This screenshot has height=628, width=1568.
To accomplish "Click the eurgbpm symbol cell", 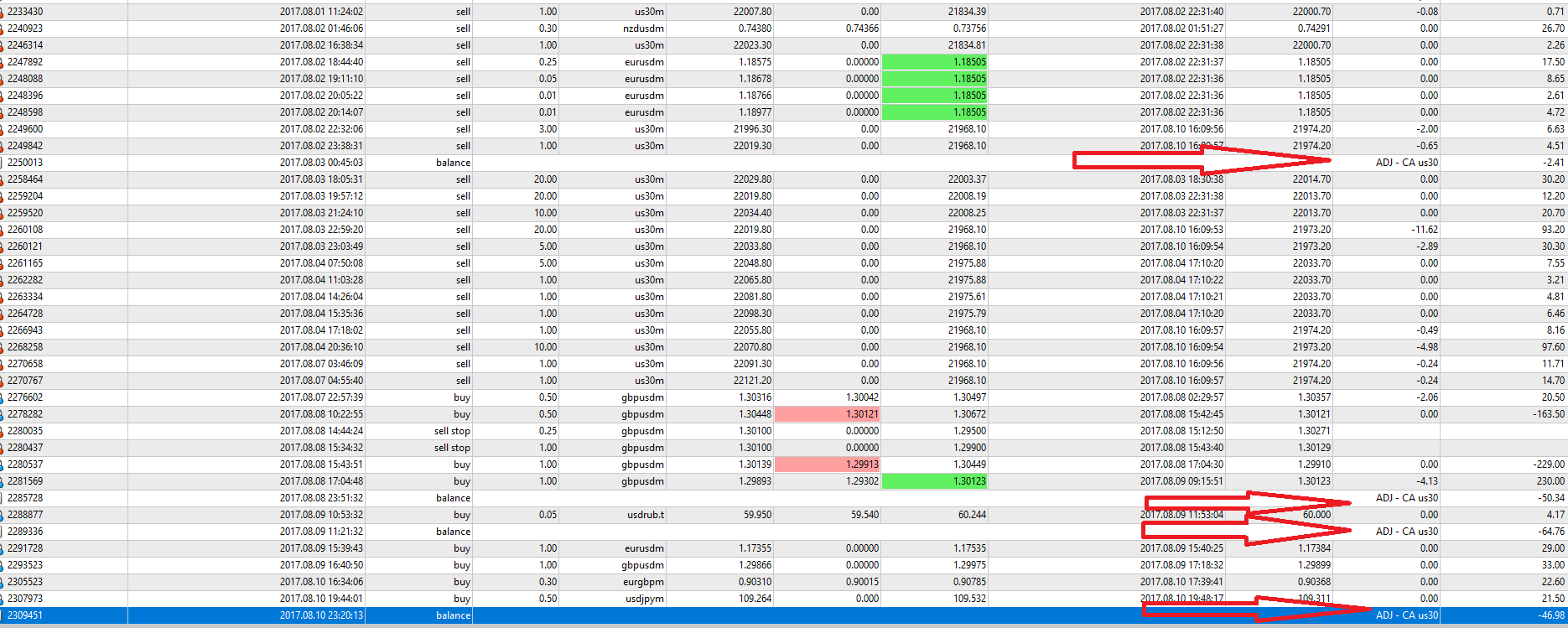I will [x=645, y=582].
